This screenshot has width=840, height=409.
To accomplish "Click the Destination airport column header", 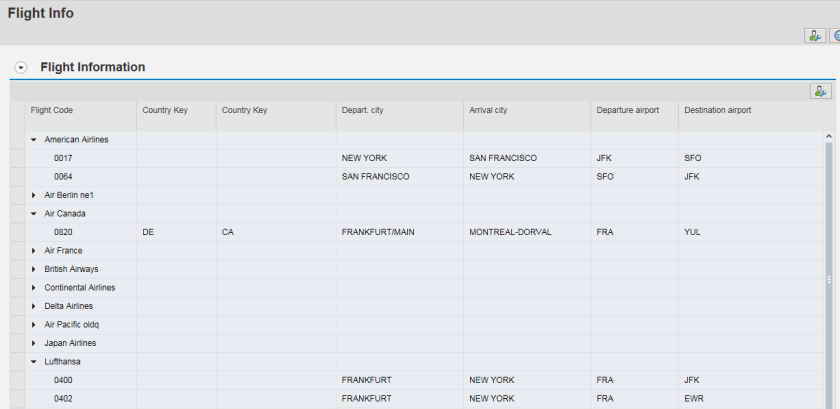I will coord(717,110).
